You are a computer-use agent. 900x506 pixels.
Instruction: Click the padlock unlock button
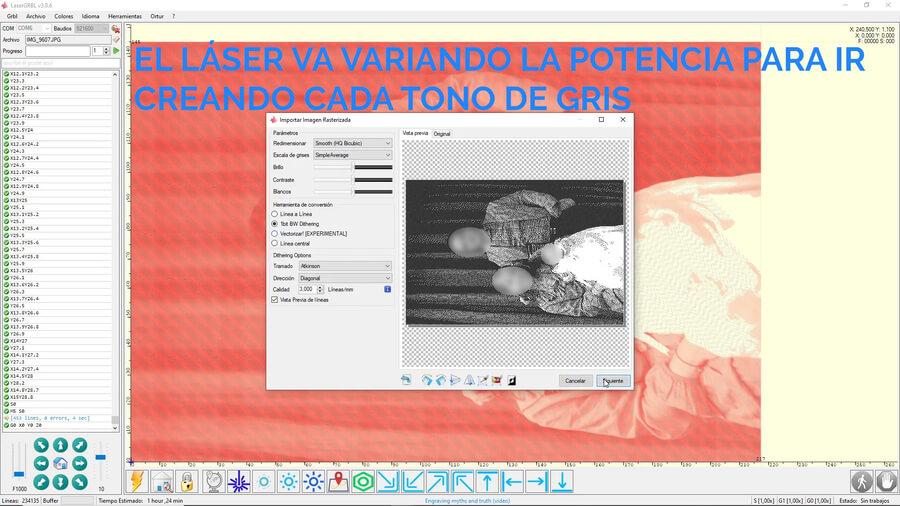coord(187,481)
